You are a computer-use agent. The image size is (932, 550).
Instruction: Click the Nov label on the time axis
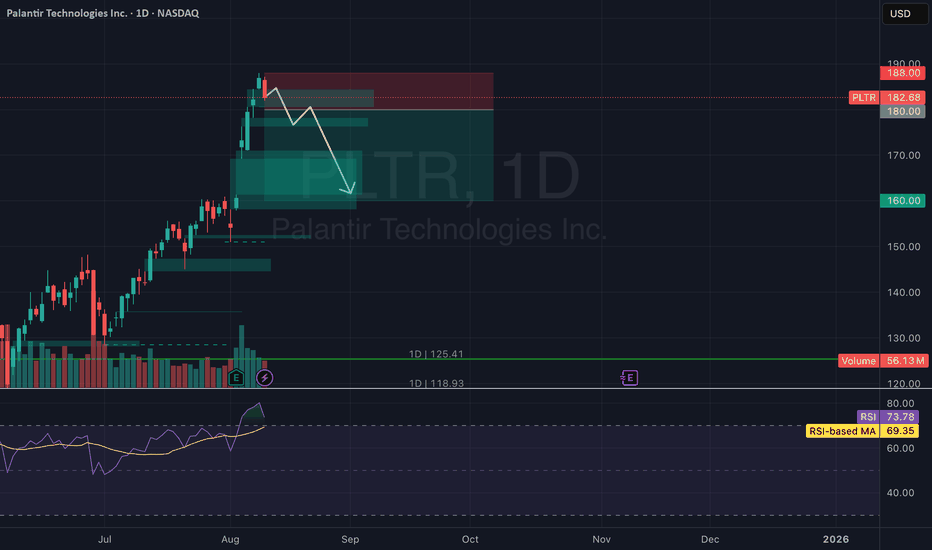pyautogui.click(x=602, y=539)
